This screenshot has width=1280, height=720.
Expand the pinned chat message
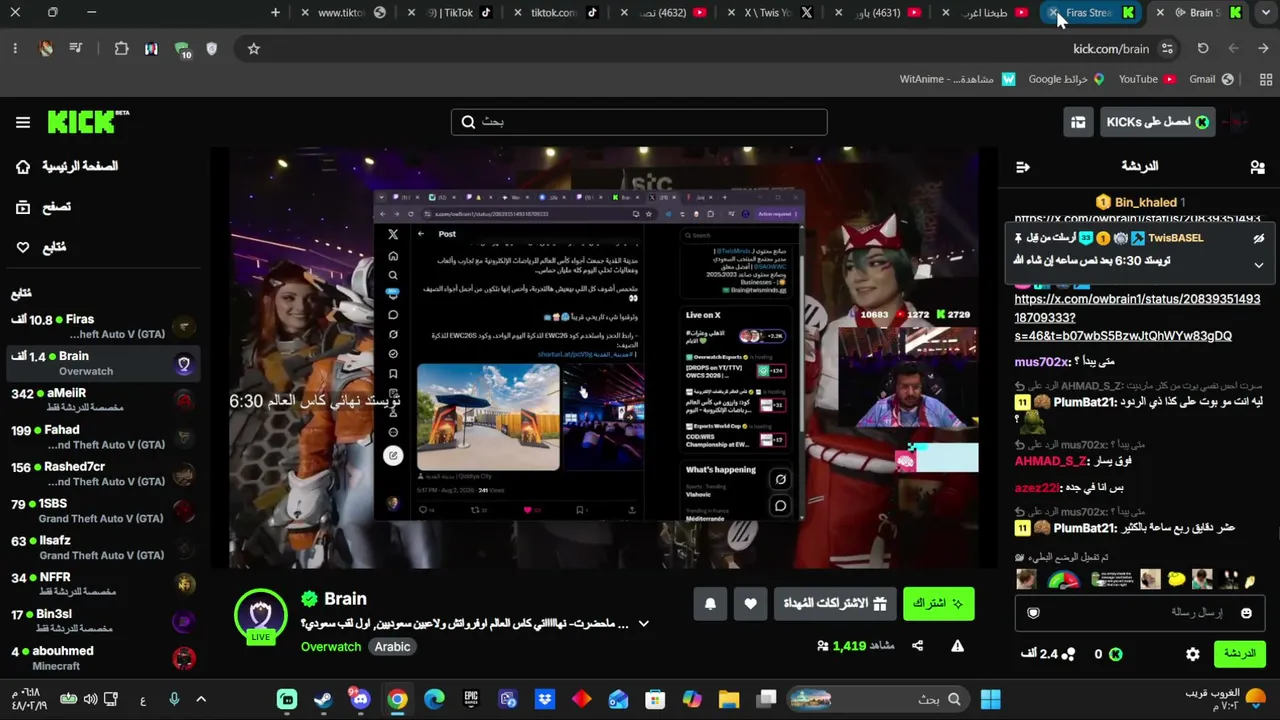coord(1259,265)
